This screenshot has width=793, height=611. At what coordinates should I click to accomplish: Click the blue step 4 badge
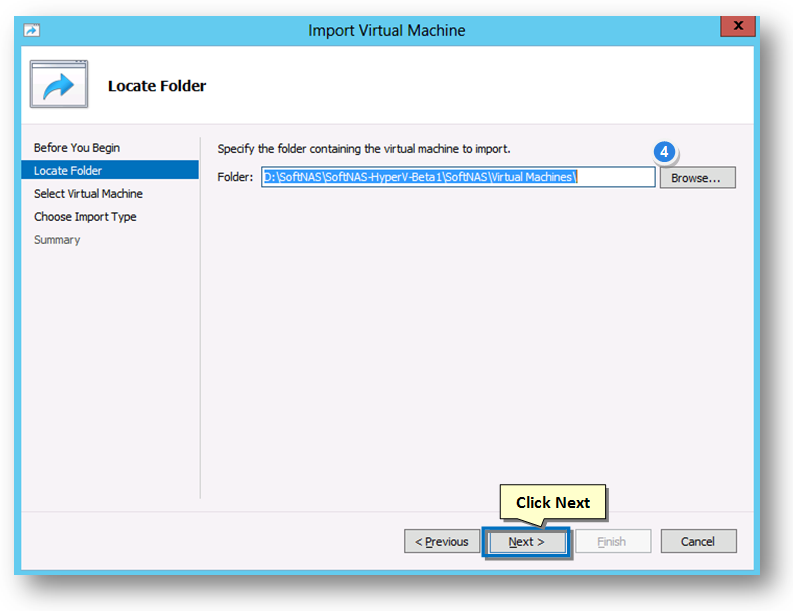point(664,152)
